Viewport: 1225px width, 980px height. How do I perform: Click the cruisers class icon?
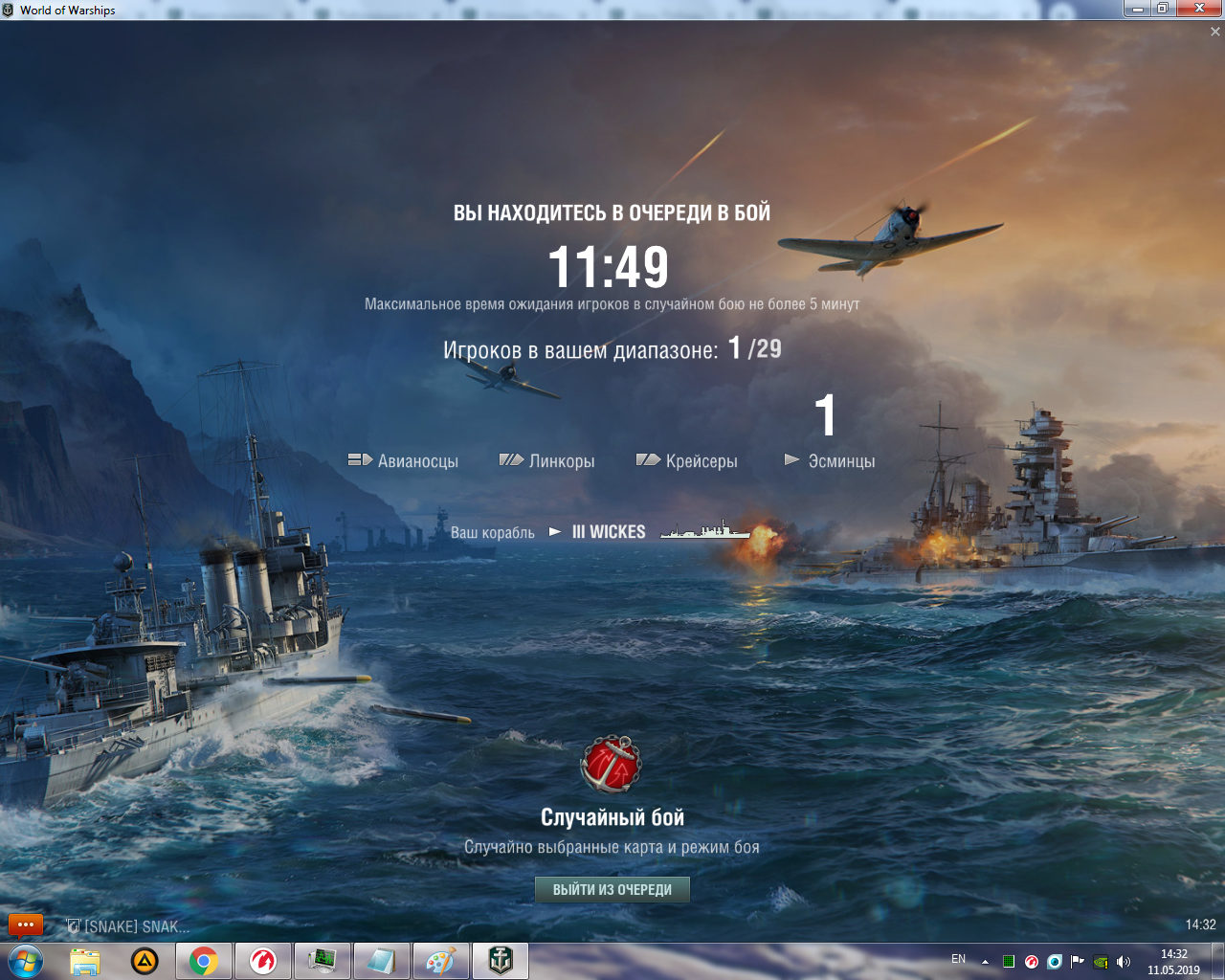click(648, 460)
